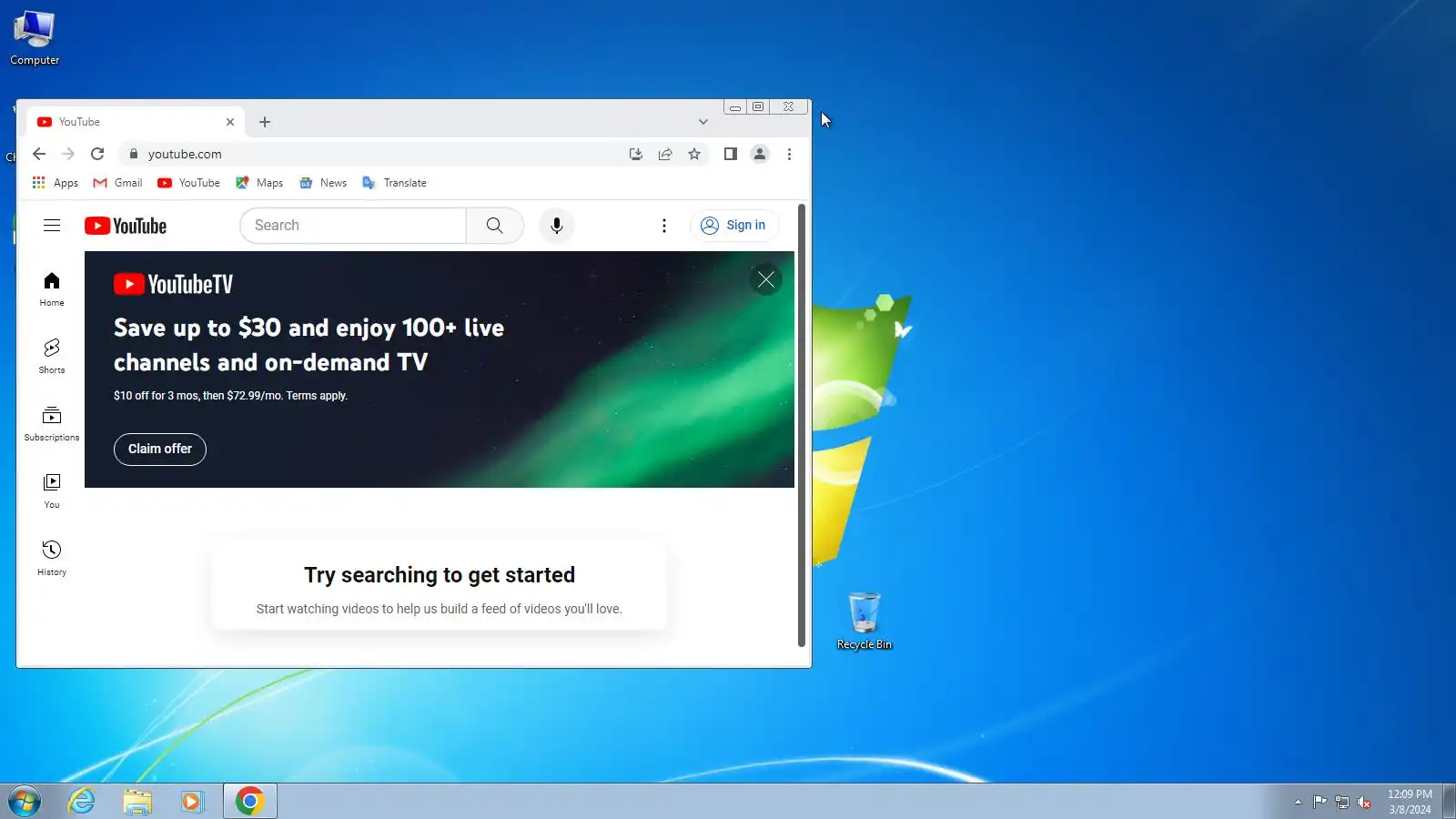Screen dimensions: 1456x819
Task: Open Home in the YouTube sidebar
Action: (52, 289)
